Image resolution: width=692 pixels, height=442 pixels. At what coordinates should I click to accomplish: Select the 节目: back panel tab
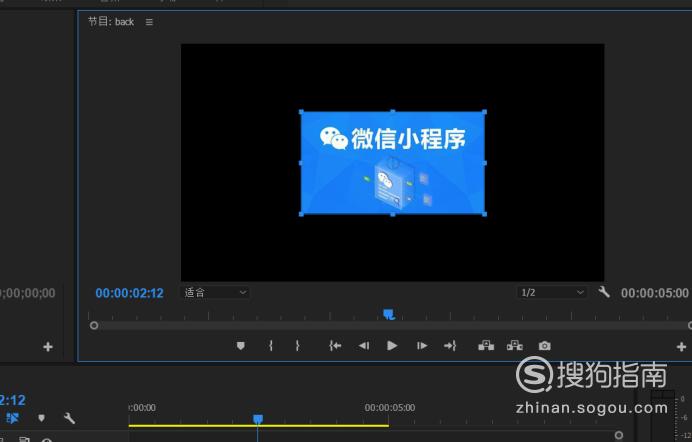pos(111,22)
